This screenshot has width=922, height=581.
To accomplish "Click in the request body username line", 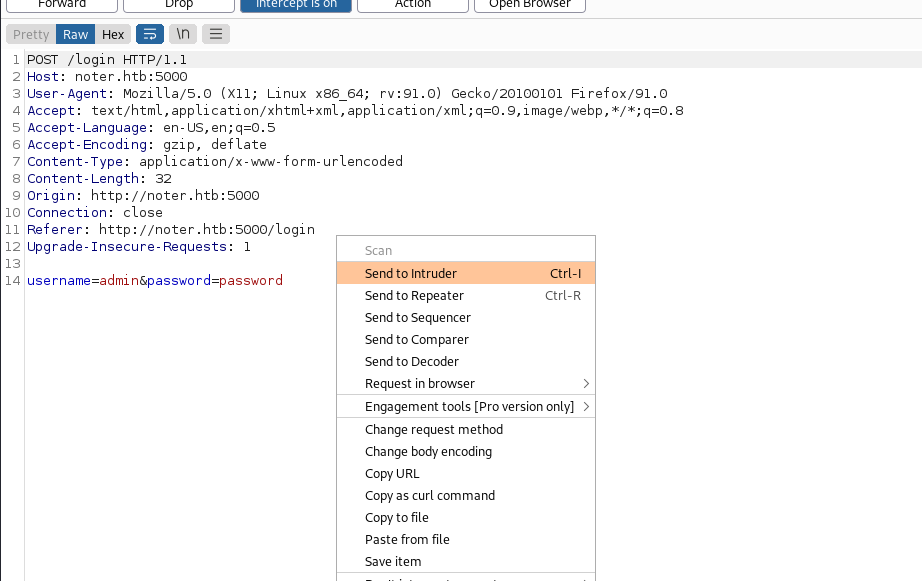I will tap(155, 281).
